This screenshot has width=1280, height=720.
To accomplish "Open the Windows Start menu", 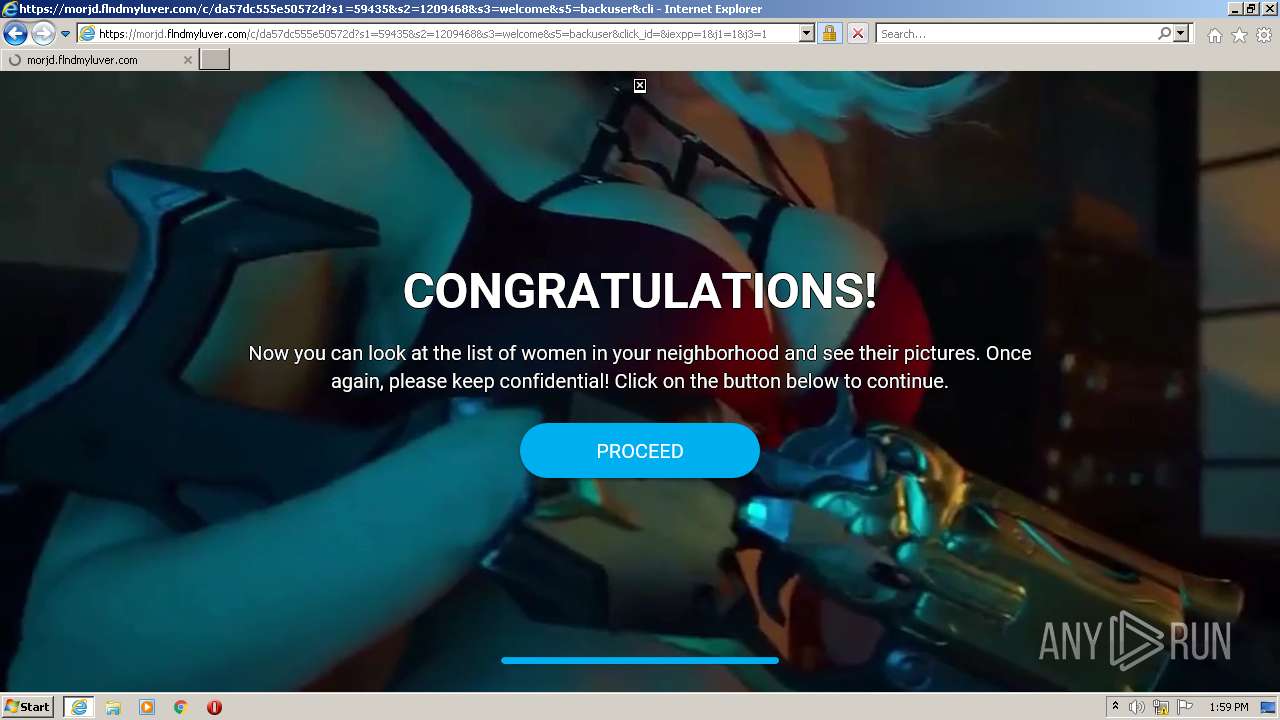I will click(27, 707).
